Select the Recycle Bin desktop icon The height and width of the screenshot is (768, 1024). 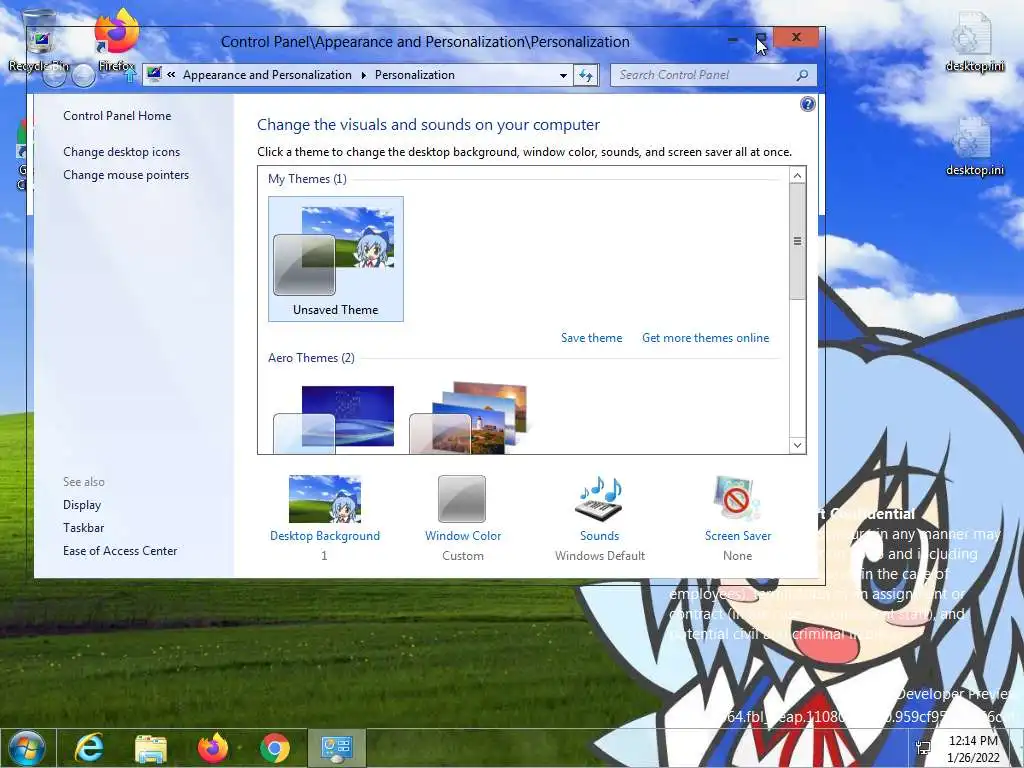[39, 40]
